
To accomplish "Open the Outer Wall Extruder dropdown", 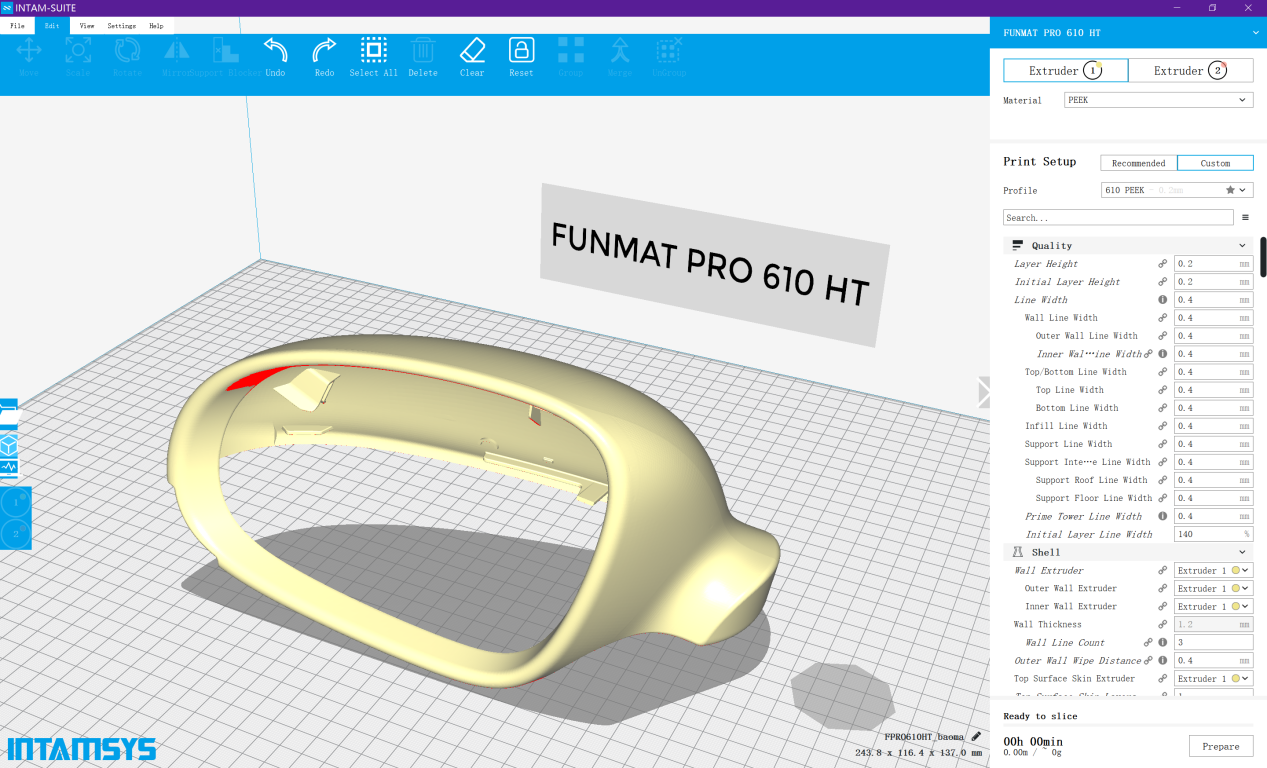I will tap(1213, 588).
